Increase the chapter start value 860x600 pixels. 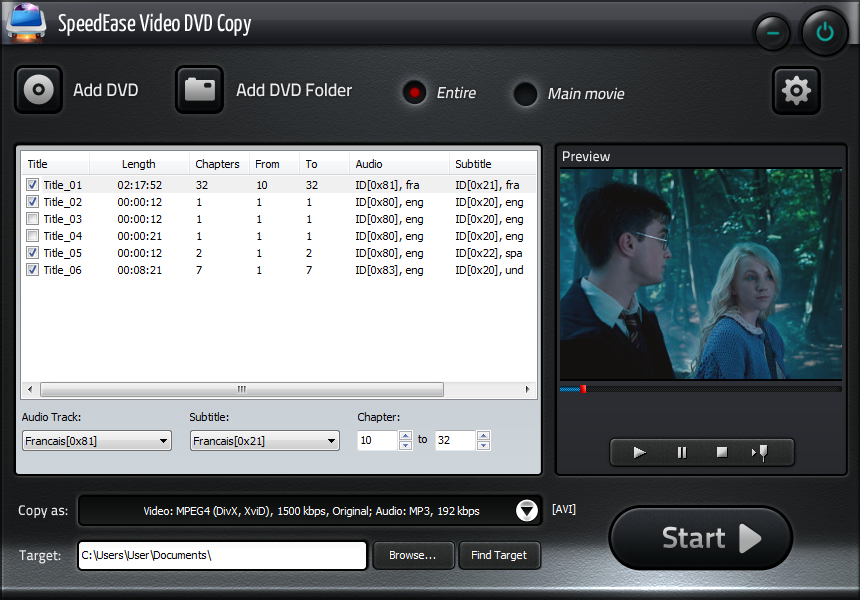[405, 435]
